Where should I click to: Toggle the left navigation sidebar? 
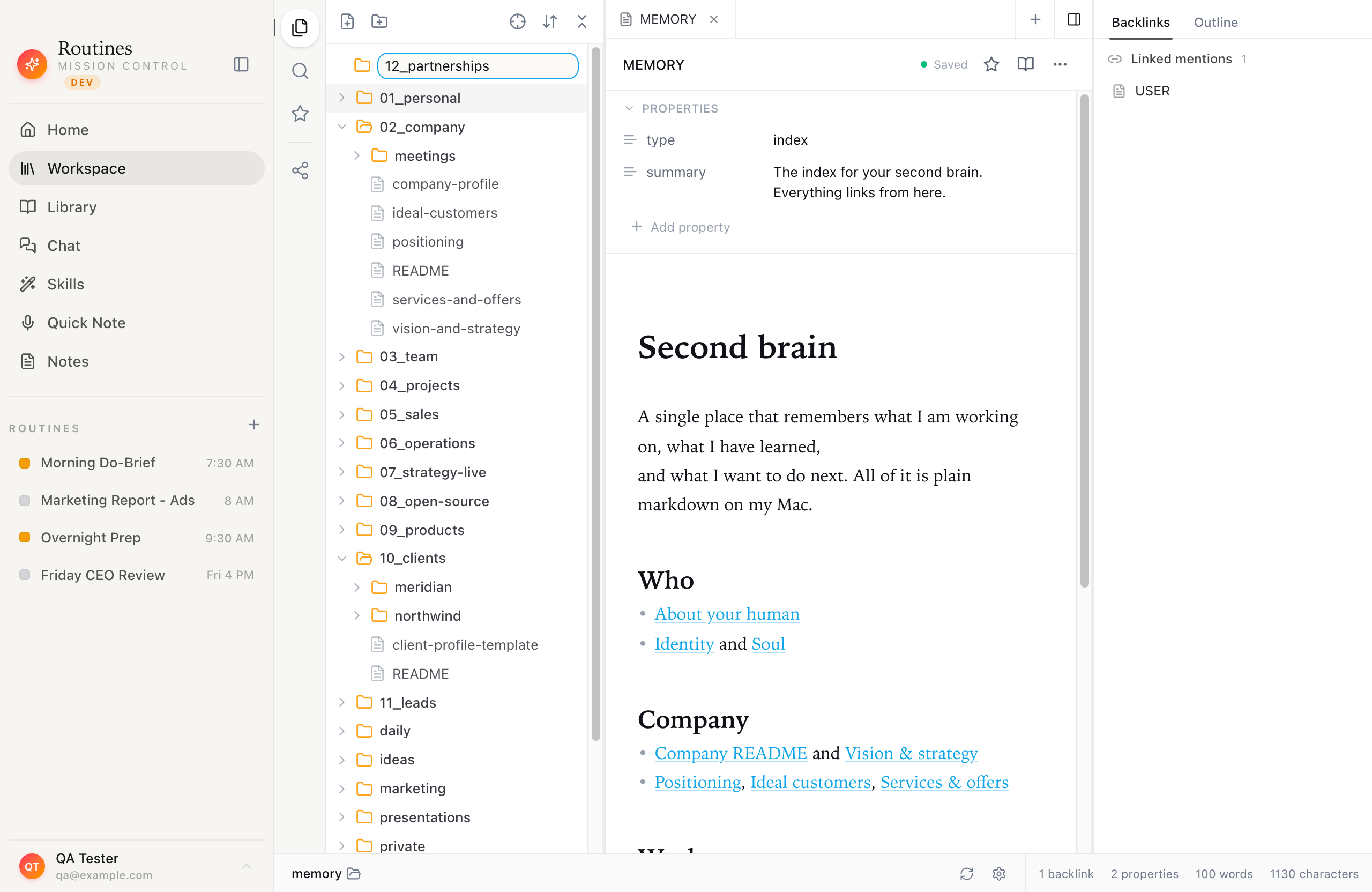point(241,64)
